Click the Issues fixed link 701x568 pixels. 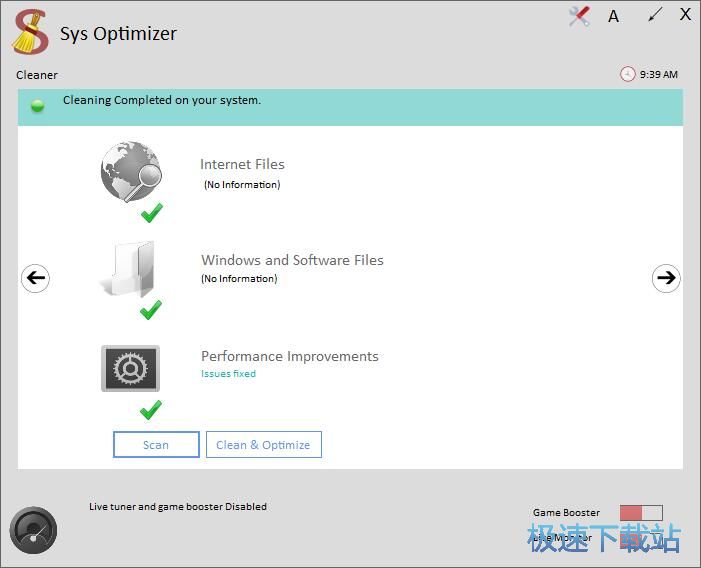point(228,374)
